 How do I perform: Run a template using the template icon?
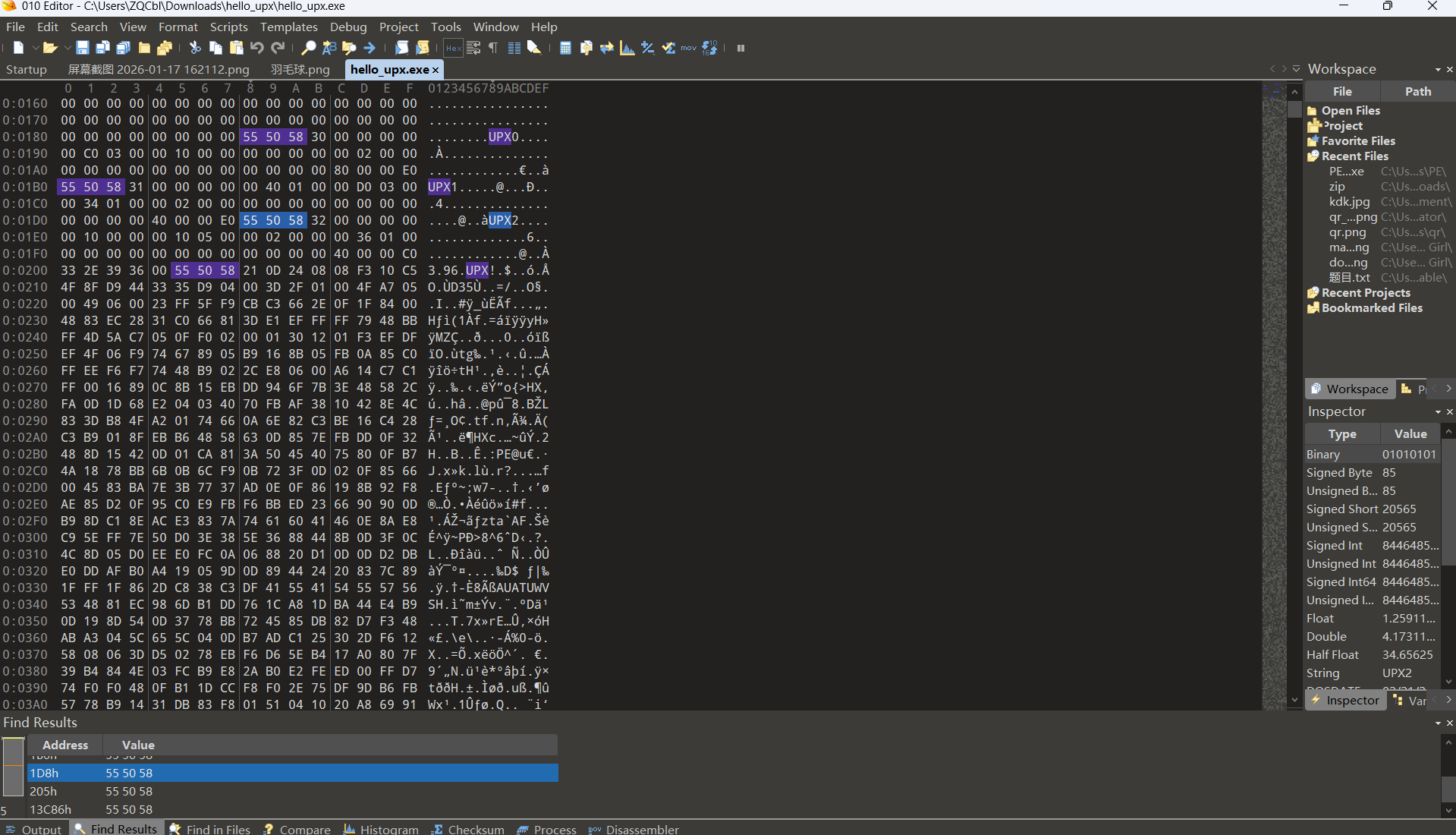(423, 48)
